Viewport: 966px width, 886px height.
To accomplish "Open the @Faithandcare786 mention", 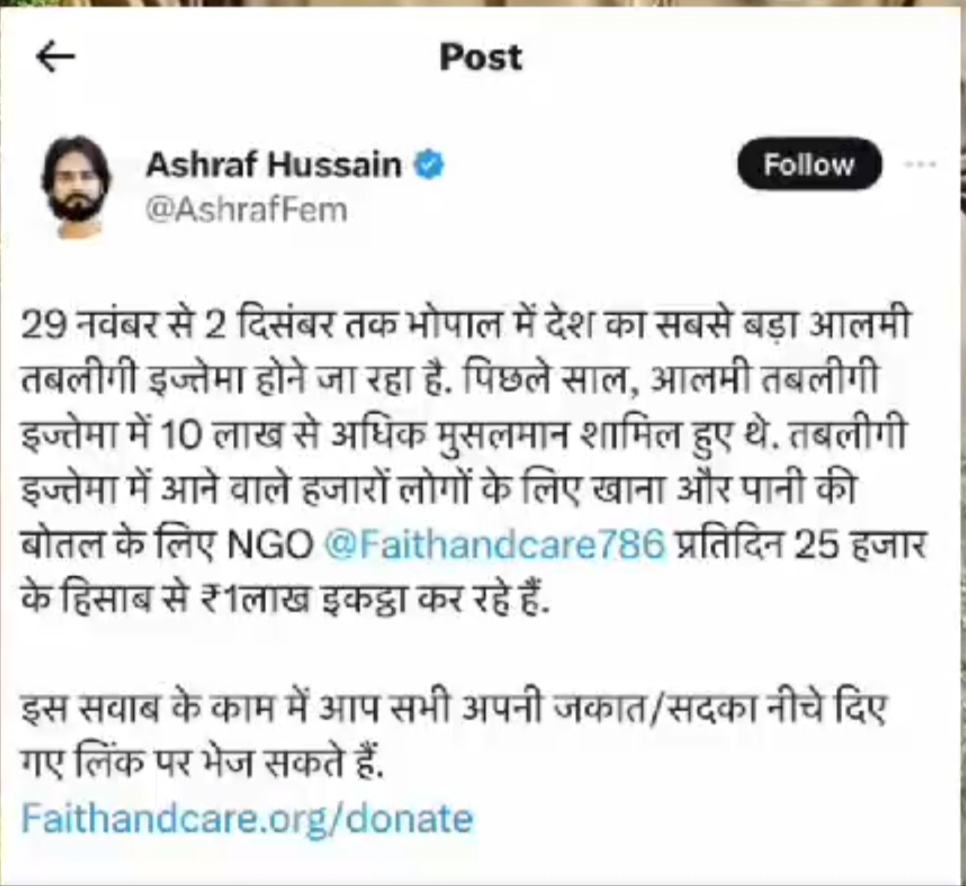I will (x=495, y=544).
